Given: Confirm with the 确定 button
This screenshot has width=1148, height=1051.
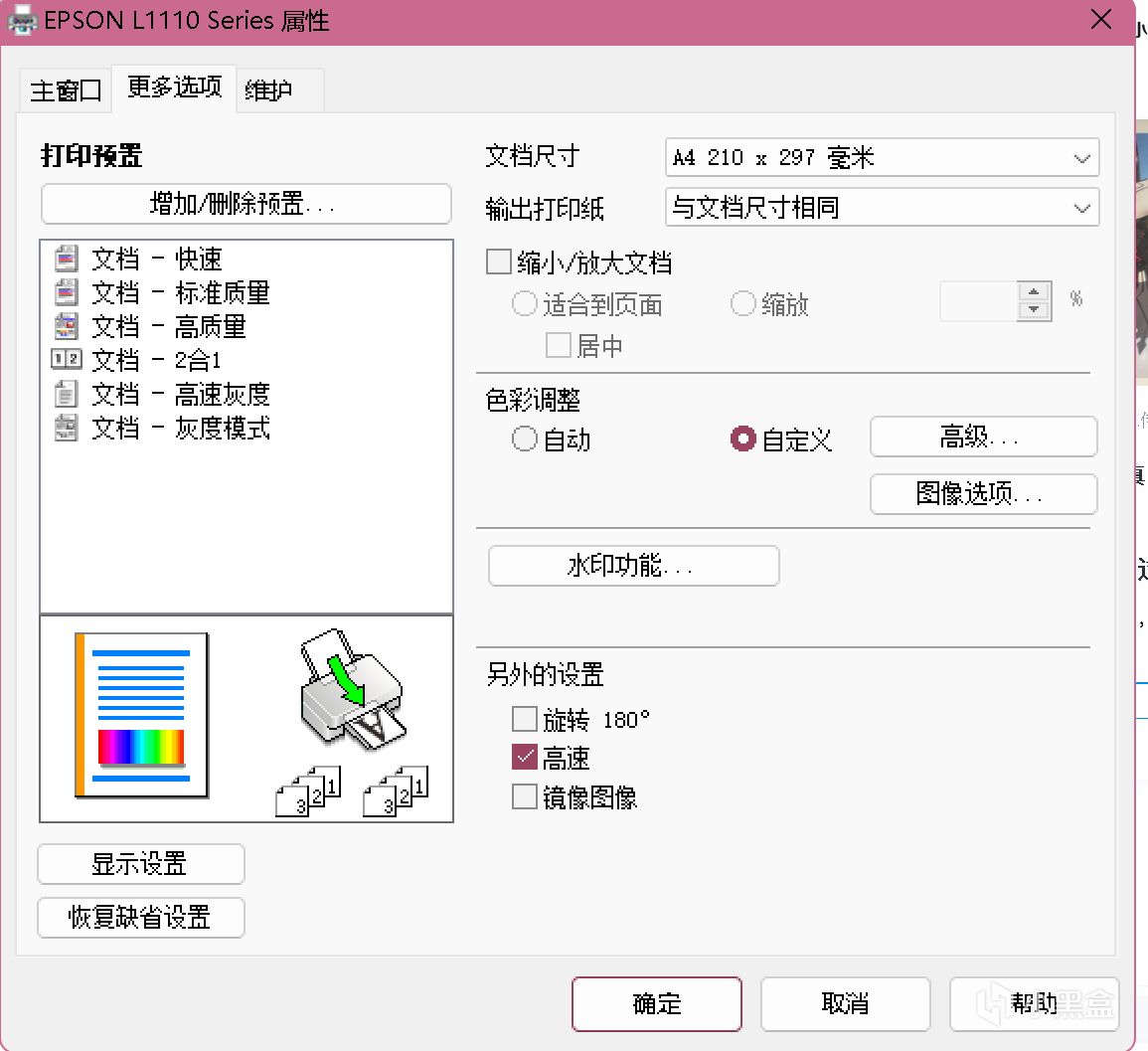Looking at the screenshot, I should coord(657,1003).
